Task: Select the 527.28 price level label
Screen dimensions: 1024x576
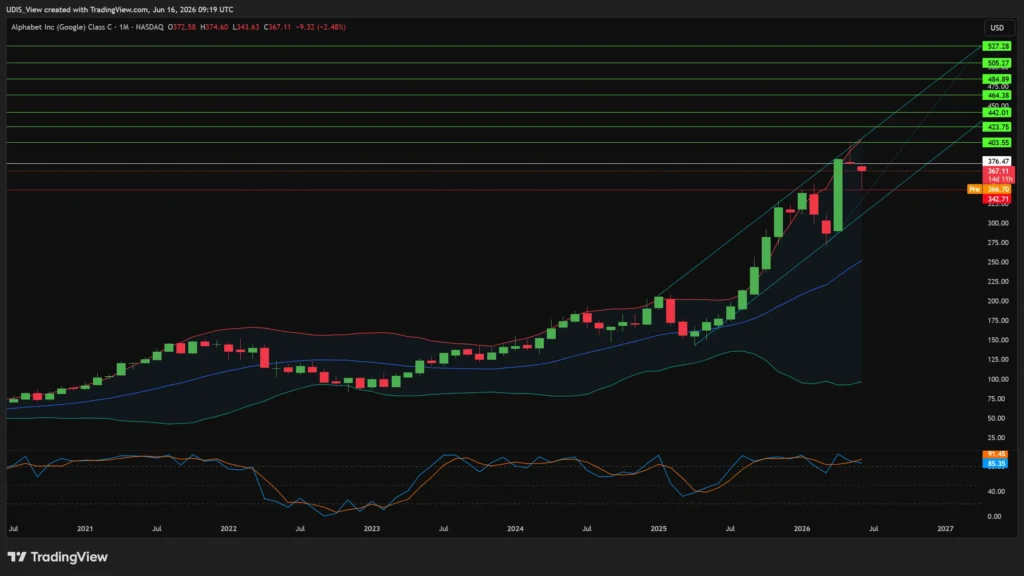Action: pos(997,46)
